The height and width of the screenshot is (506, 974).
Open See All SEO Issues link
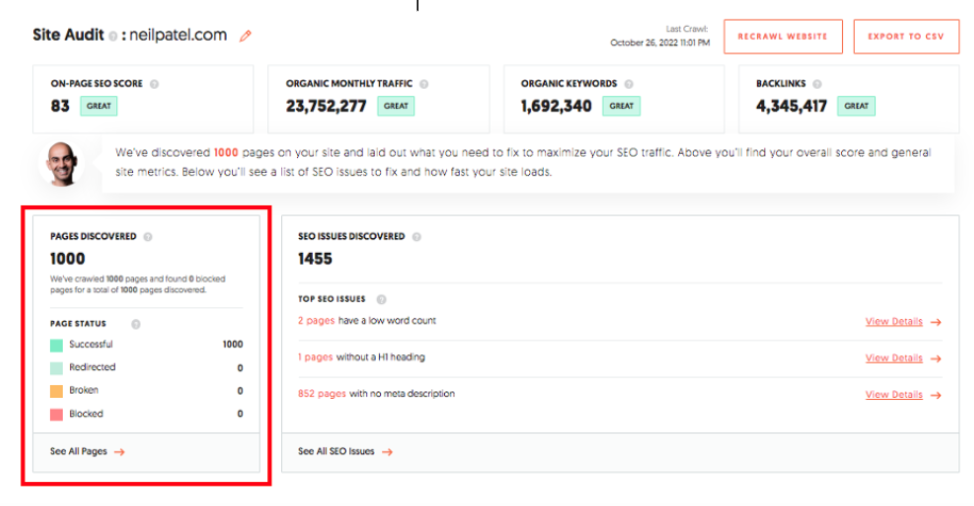coord(345,452)
